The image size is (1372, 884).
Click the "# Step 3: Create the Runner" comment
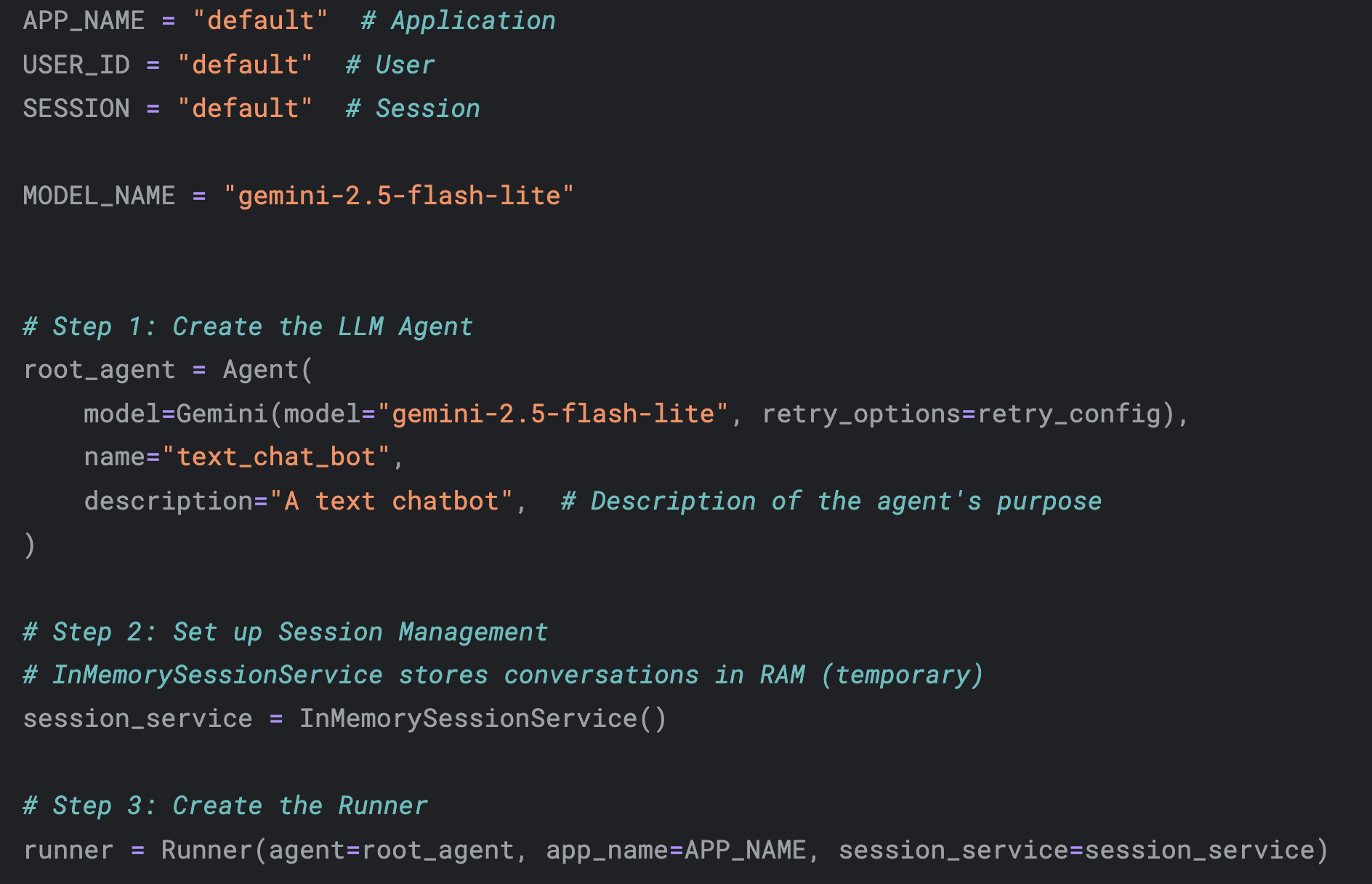[225, 805]
